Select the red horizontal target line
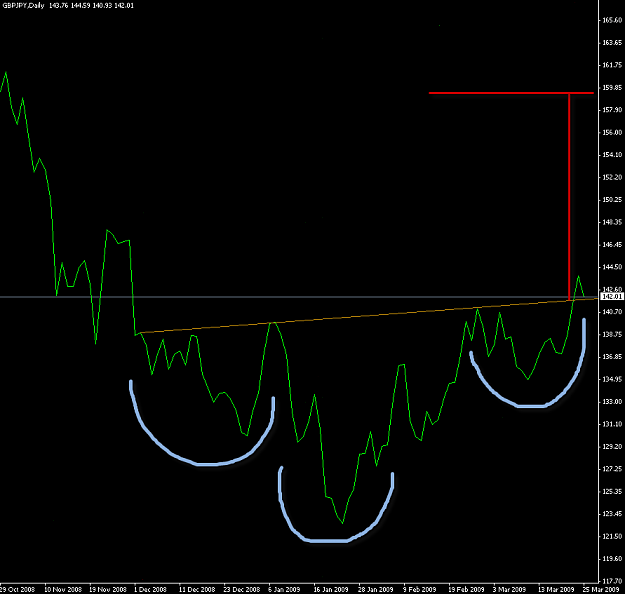The width and height of the screenshot is (625, 594). point(511,93)
